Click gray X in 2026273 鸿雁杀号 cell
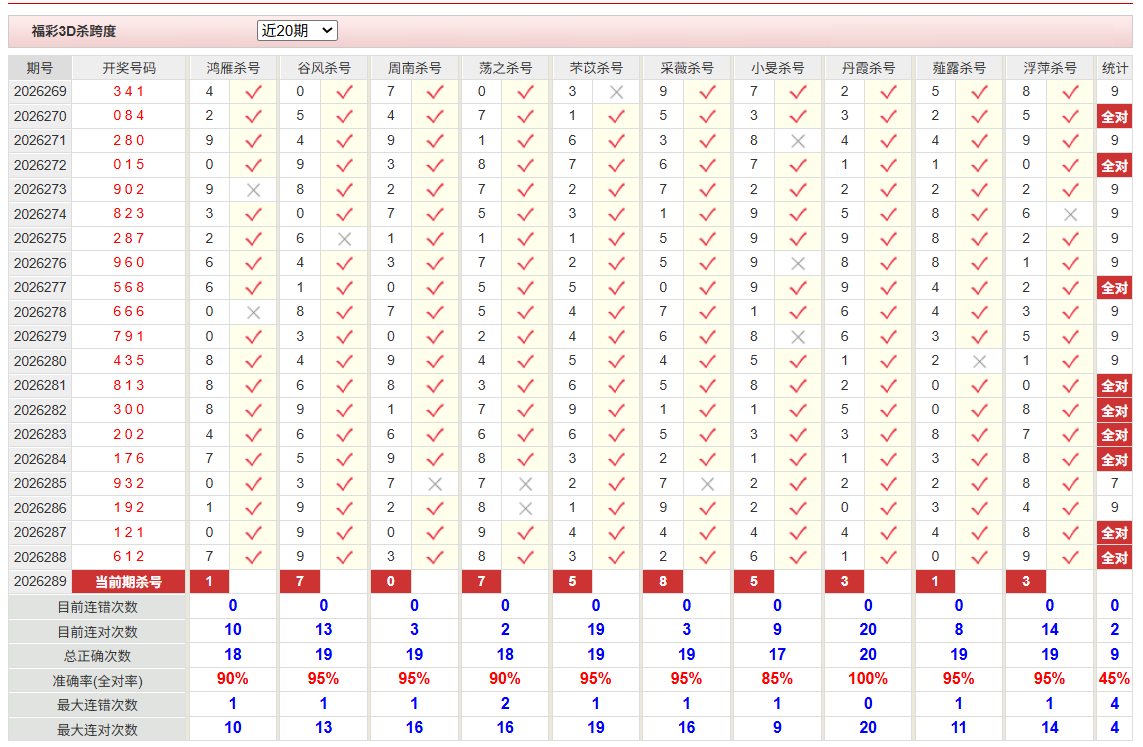The height and width of the screenshot is (747, 1143). (x=254, y=189)
